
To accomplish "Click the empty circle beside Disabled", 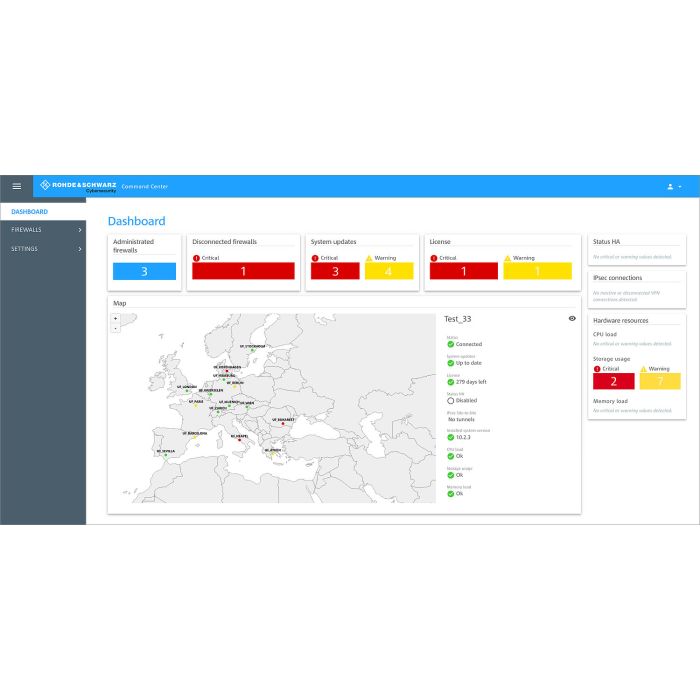I will coord(450,401).
